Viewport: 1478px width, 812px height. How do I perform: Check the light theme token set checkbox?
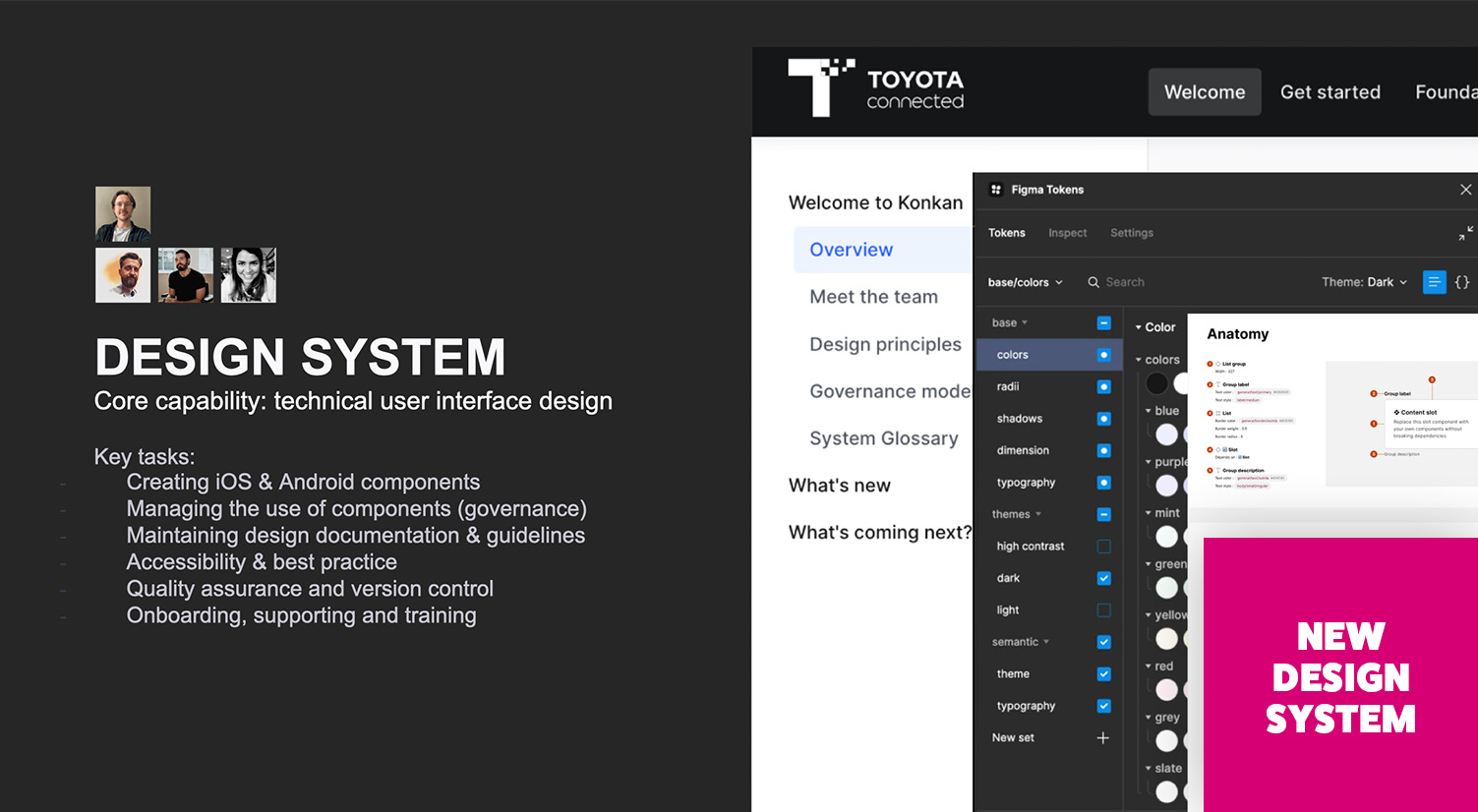[x=1103, y=610]
